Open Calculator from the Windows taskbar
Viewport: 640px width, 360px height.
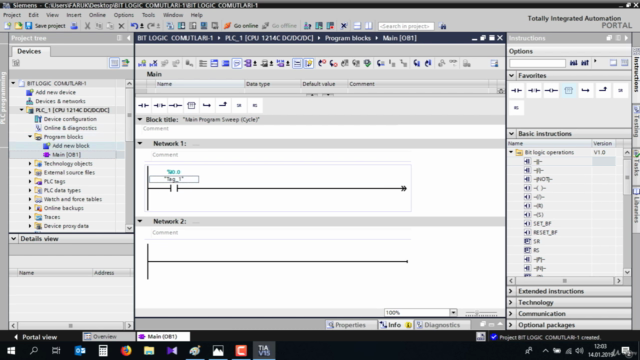103,350
